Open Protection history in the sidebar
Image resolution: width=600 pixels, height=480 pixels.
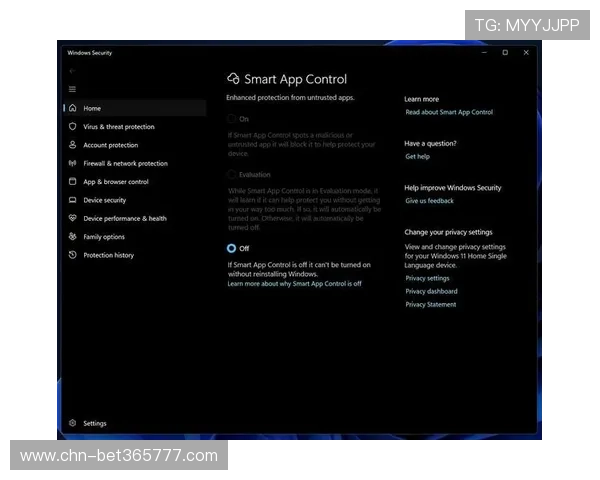[108, 255]
